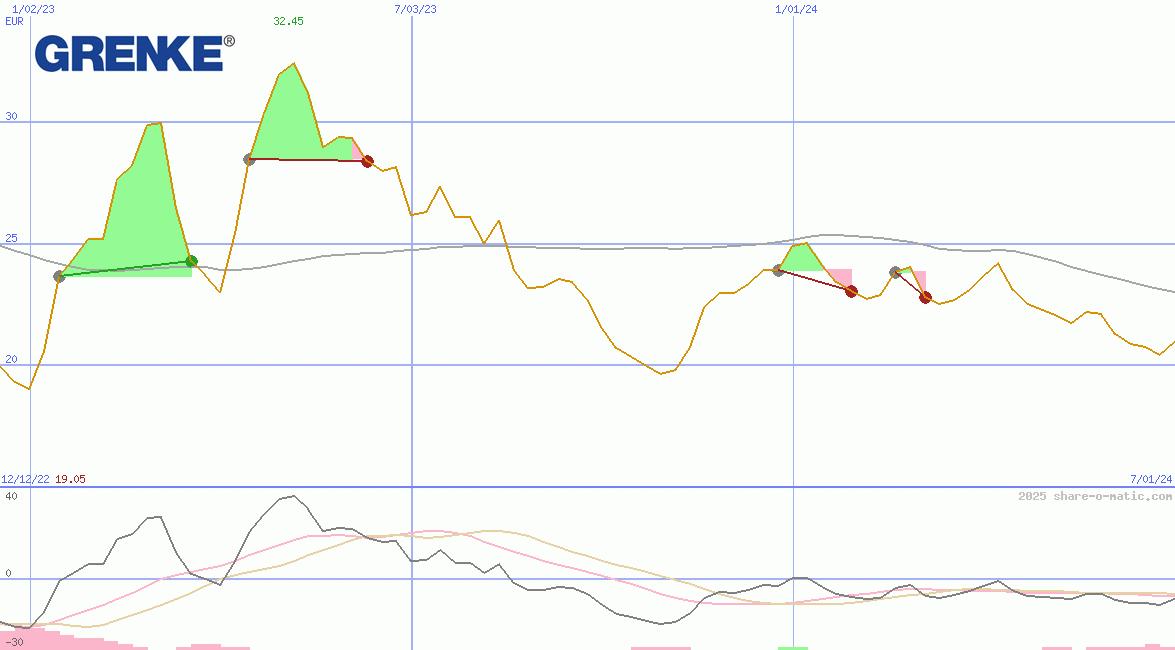This screenshot has width=1175, height=650.
Task: Click the 7/01/24 end date label
Action: point(1150,479)
